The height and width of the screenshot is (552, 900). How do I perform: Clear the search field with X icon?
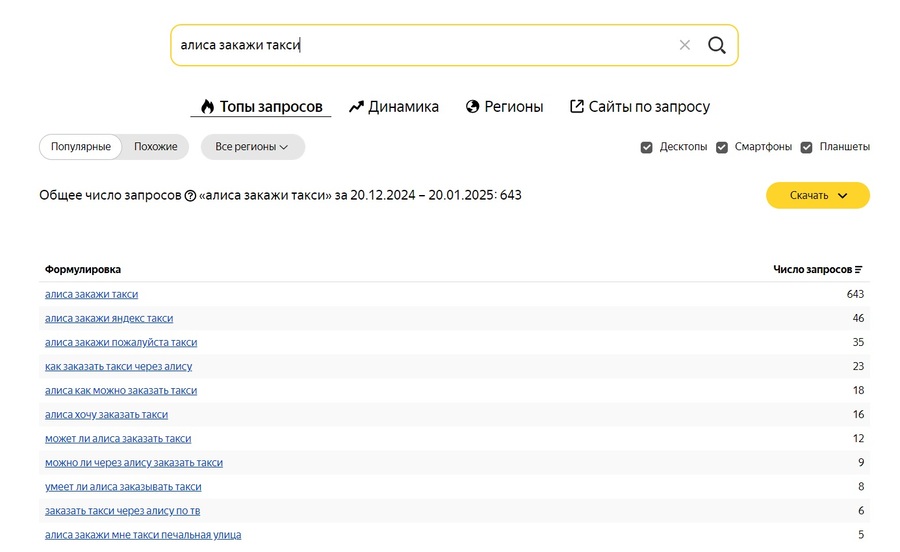(x=684, y=45)
